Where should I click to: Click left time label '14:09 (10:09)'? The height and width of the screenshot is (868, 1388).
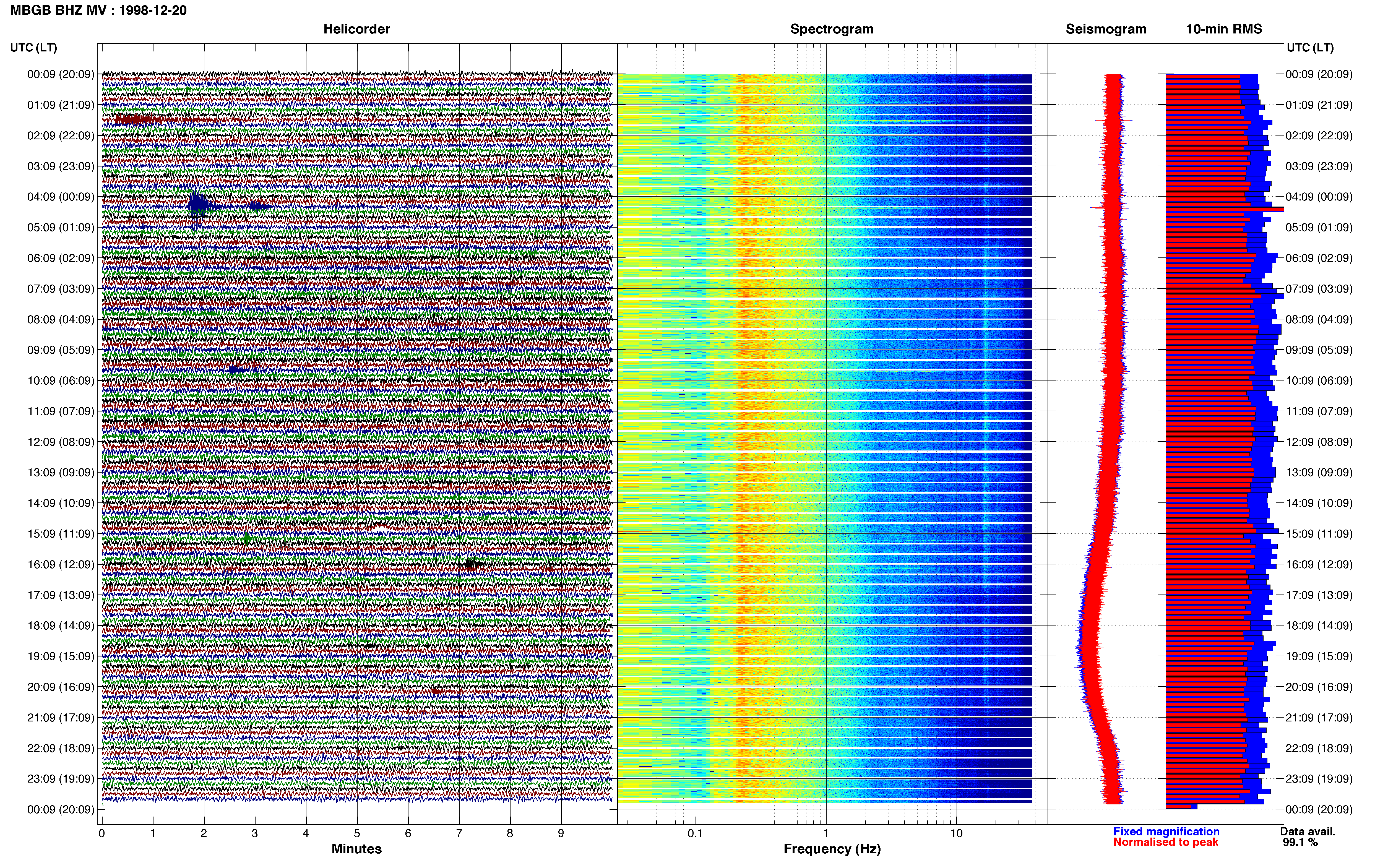click(x=61, y=503)
